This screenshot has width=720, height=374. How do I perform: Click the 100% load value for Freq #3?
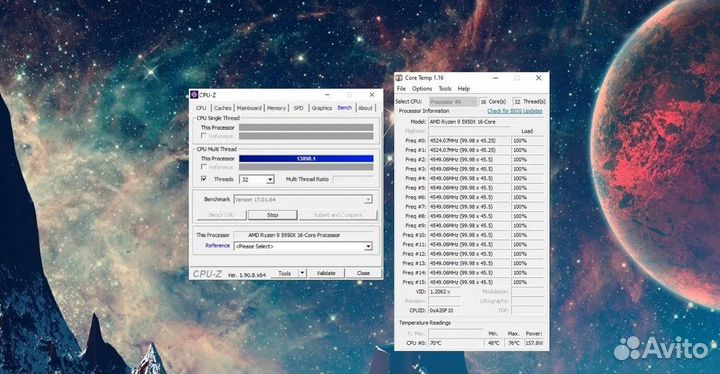coord(528,169)
